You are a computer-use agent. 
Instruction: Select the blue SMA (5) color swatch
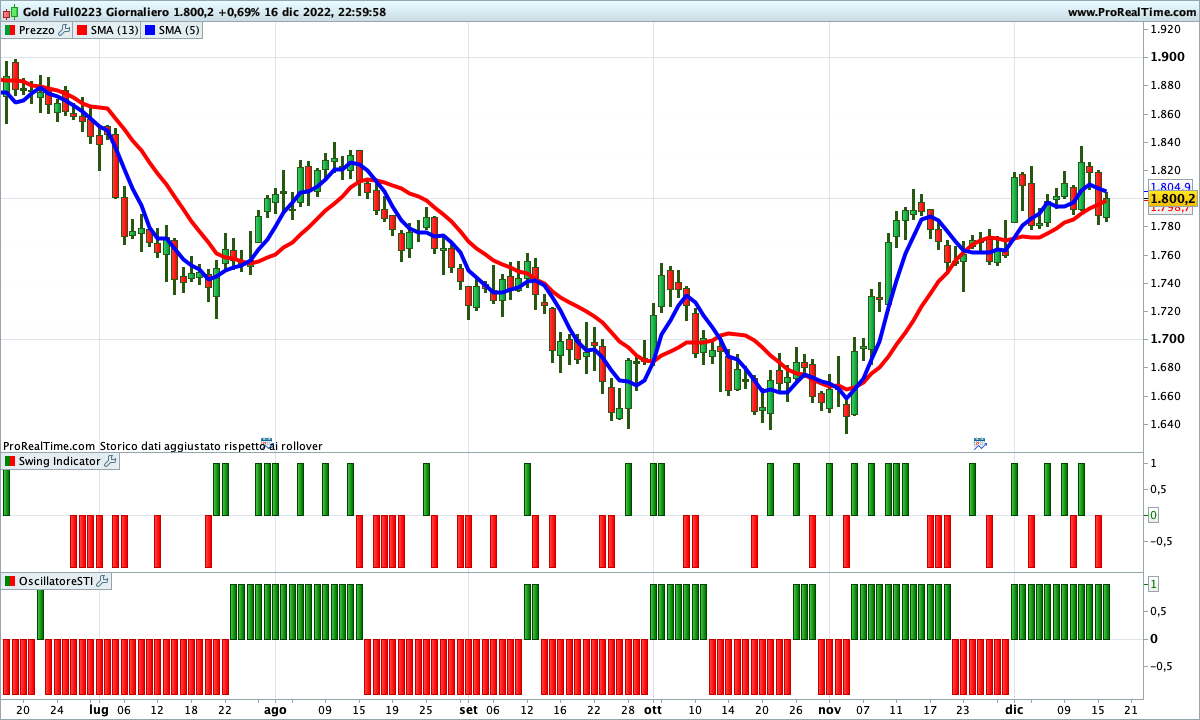151,30
